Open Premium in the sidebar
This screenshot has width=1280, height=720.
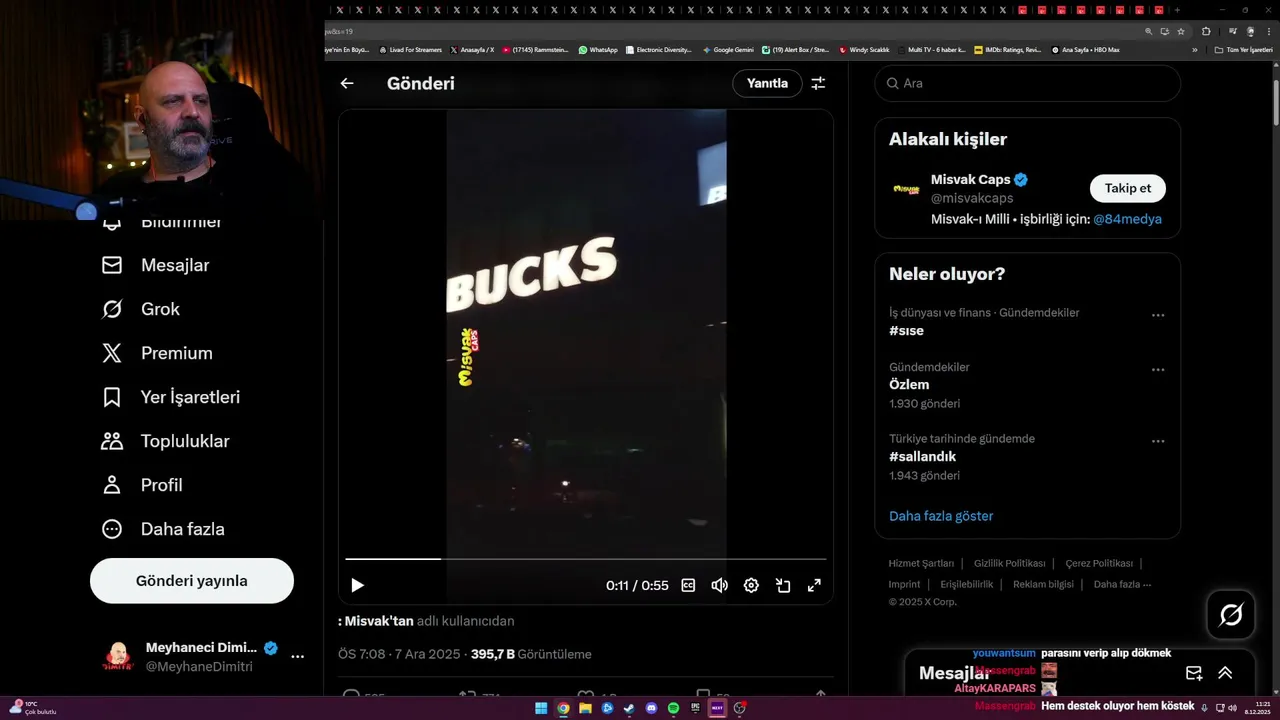pyautogui.click(x=157, y=353)
